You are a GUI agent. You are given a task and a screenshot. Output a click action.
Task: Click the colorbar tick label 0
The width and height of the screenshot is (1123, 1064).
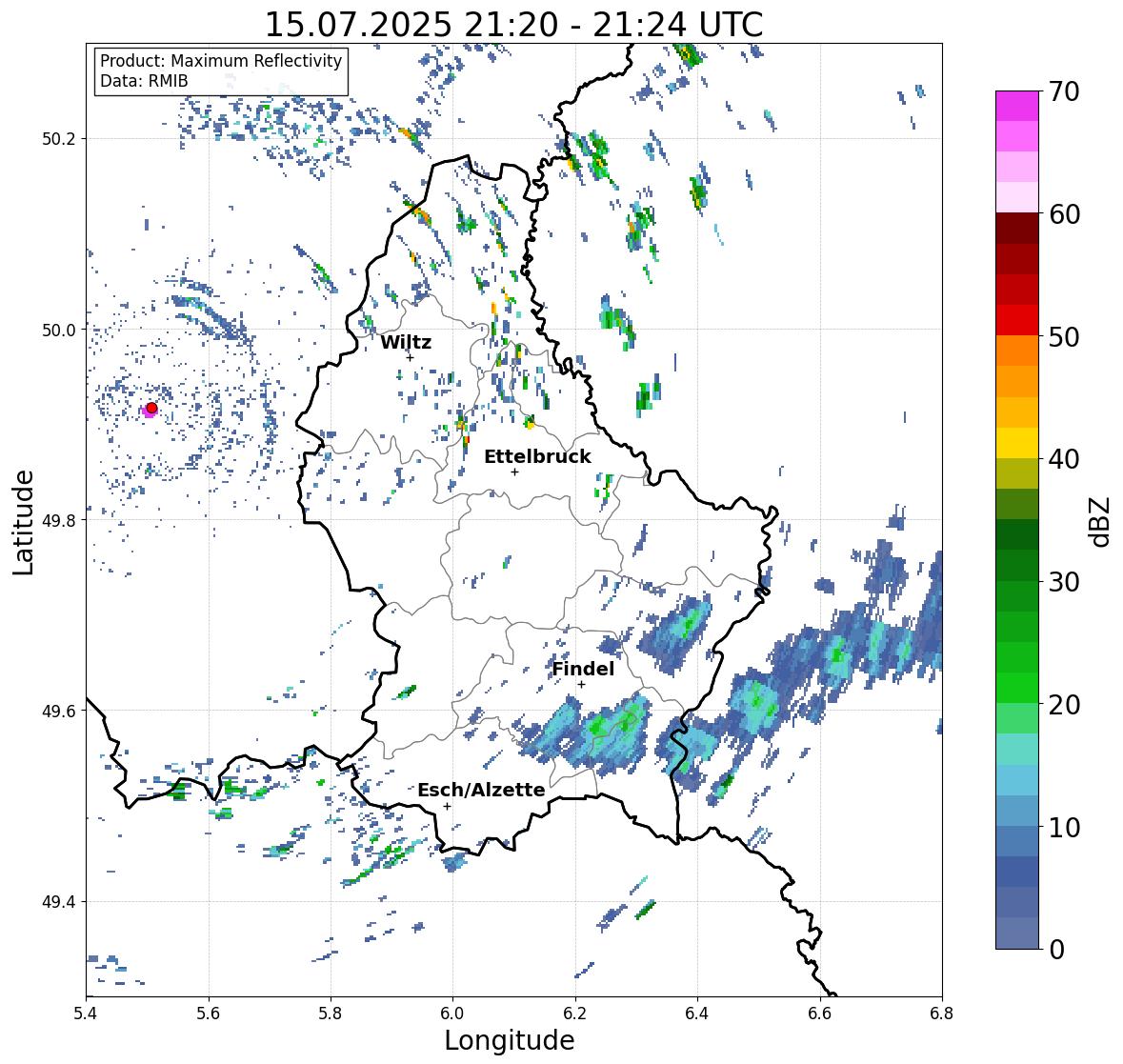click(x=1057, y=950)
